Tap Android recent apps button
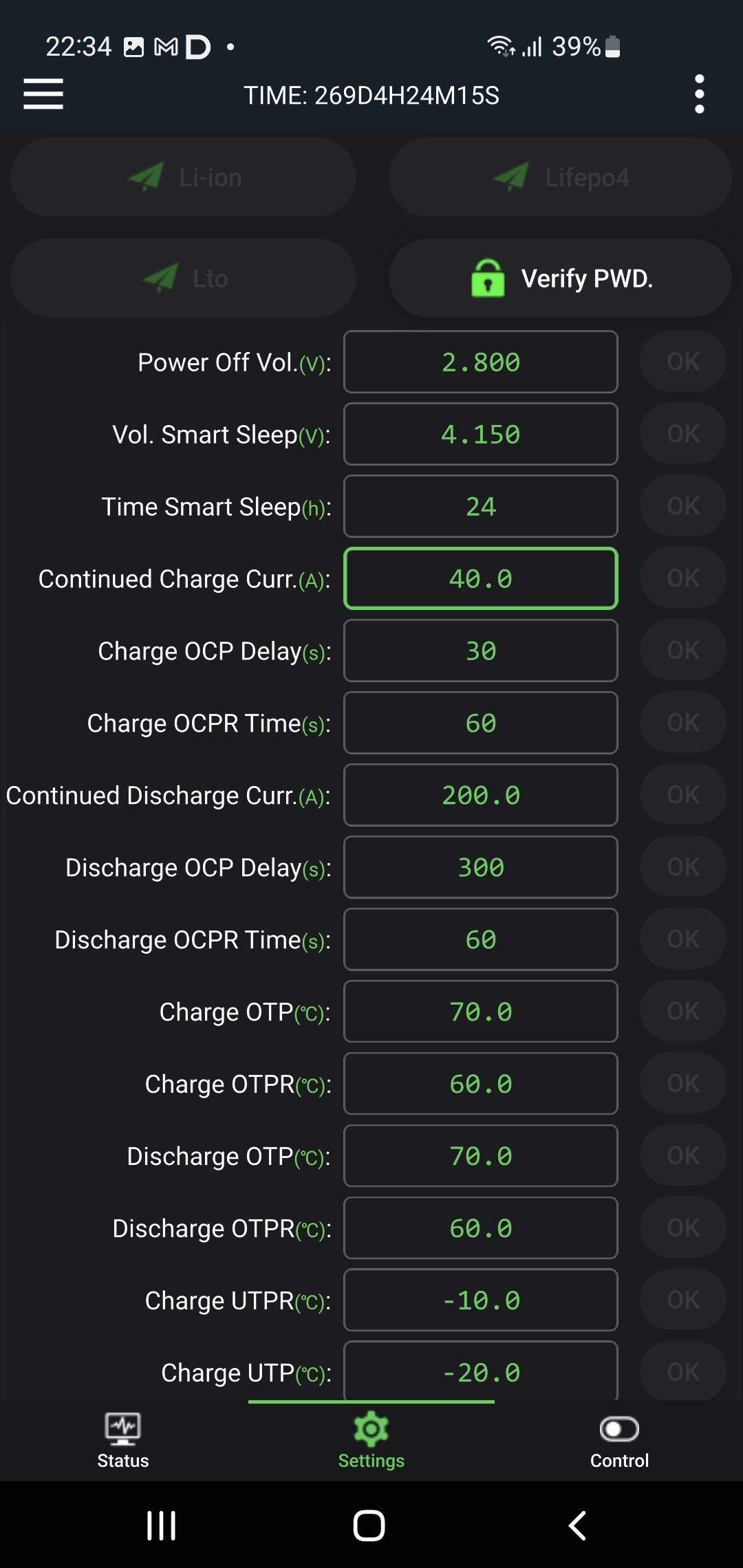743x1568 pixels. (x=162, y=1525)
